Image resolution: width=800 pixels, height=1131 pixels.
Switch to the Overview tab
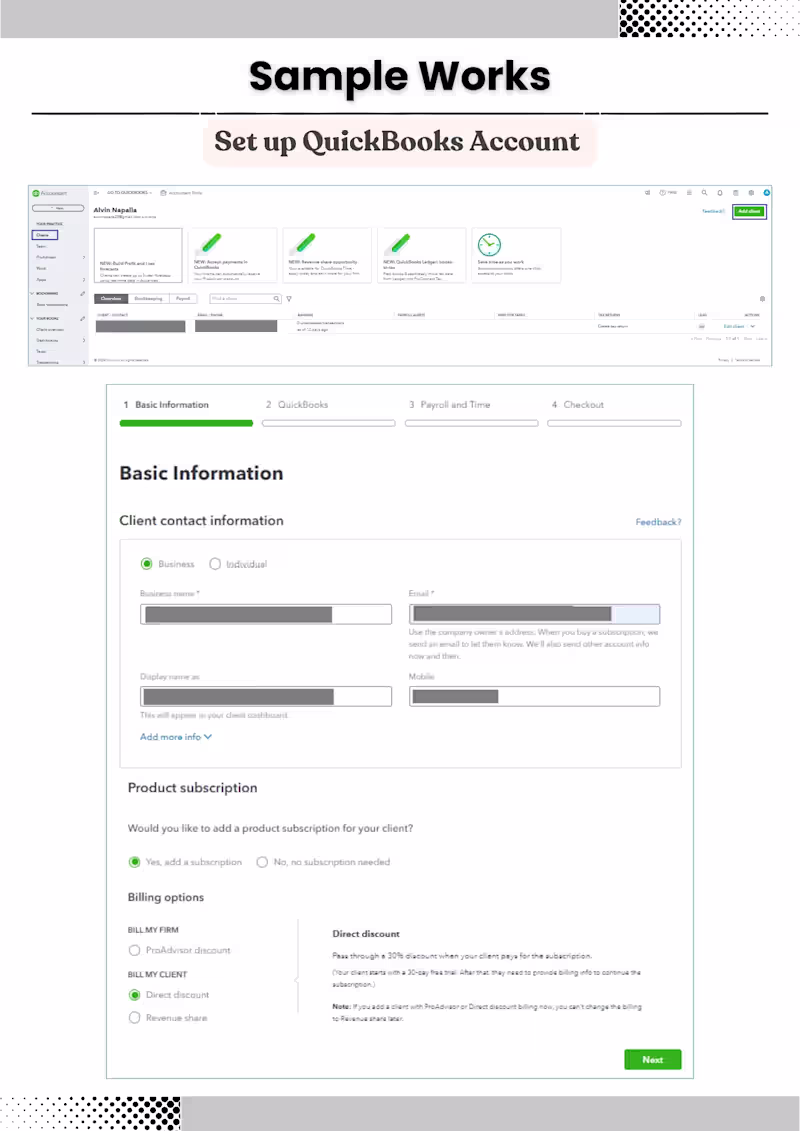(x=111, y=299)
